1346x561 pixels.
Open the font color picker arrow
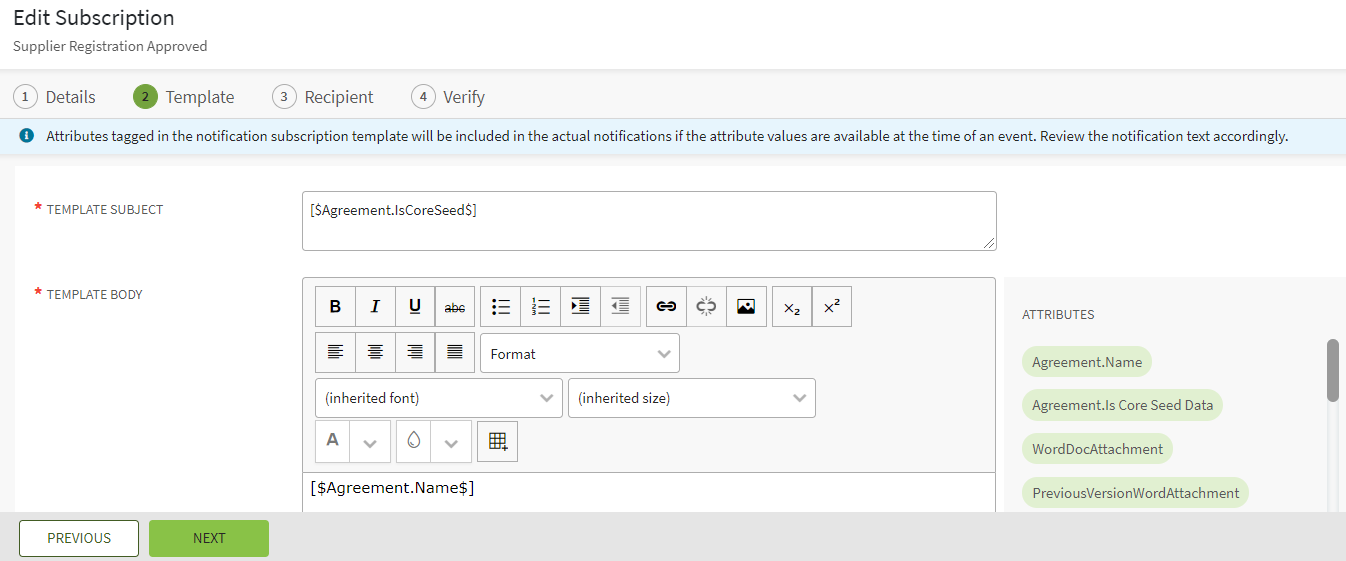370,442
